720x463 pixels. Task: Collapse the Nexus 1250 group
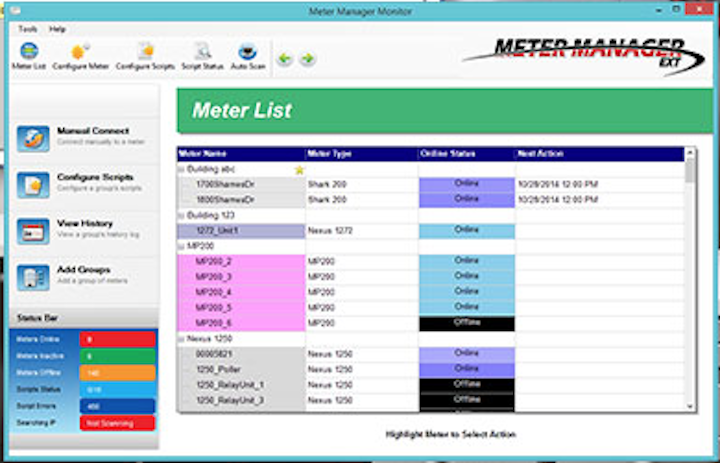pyautogui.click(x=181, y=339)
